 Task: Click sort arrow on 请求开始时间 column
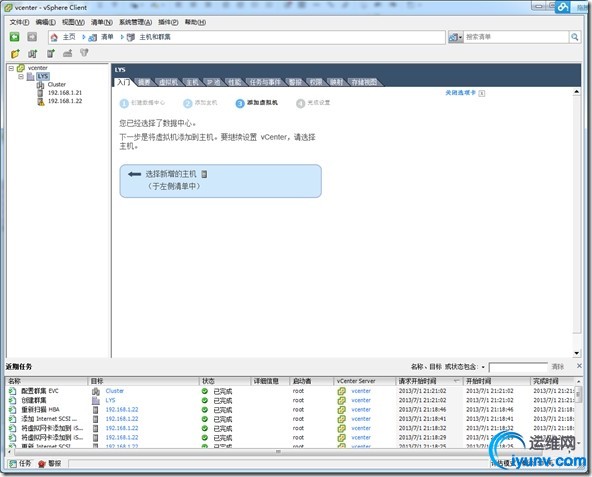point(456,381)
